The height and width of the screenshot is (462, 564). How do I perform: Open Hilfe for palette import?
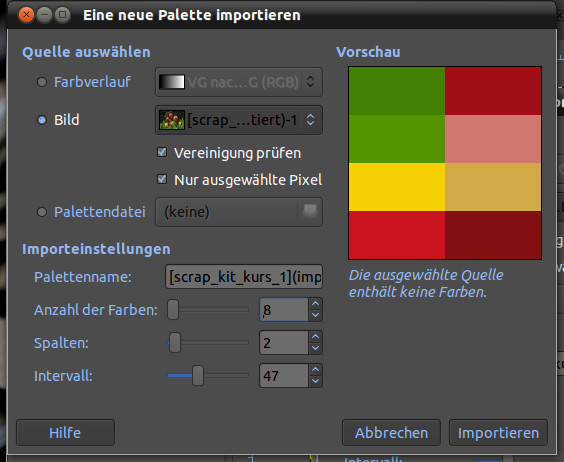65,432
